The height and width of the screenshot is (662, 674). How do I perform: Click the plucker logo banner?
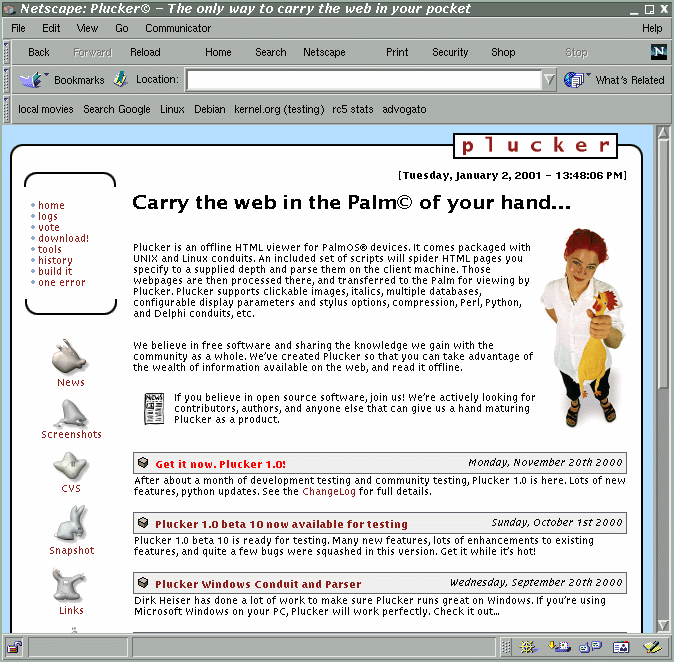pyautogui.click(x=536, y=146)
